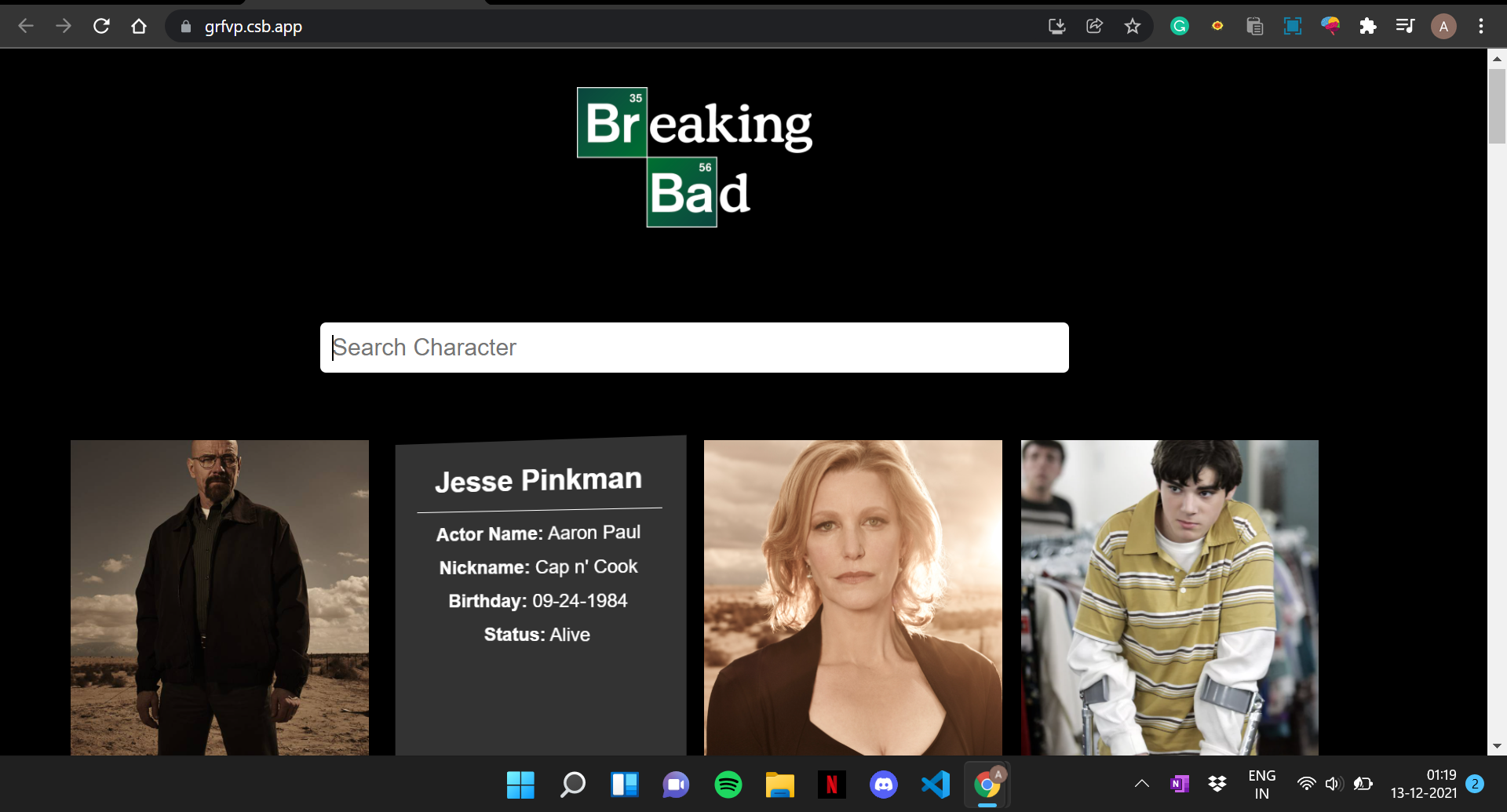The width and height of the screenshot is (1507, 812).
Task: Launch the screenshot capture extension
Action: tap(1293, 26)
